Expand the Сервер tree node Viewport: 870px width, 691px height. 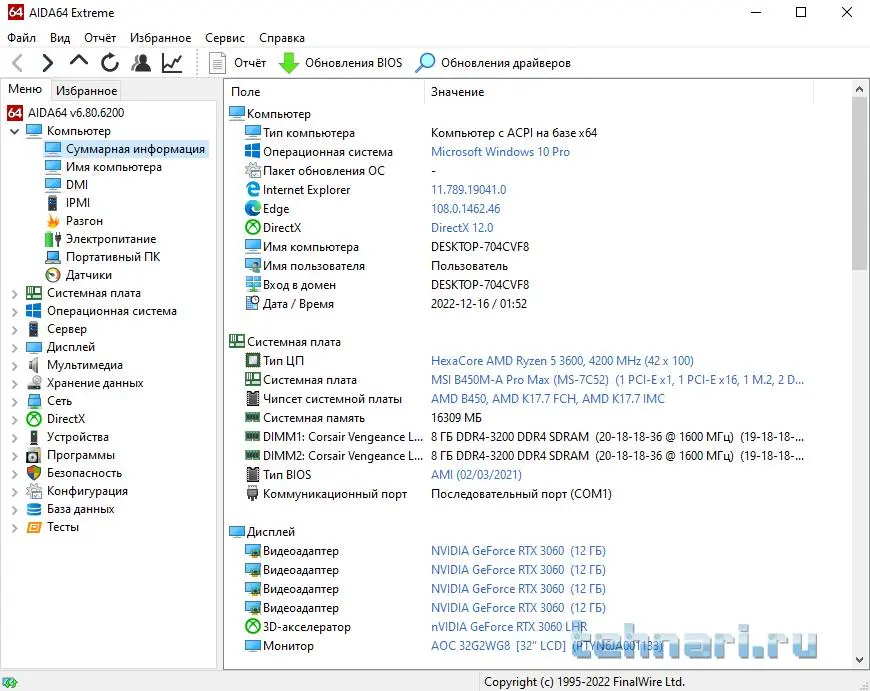click(x=14, y=330)
